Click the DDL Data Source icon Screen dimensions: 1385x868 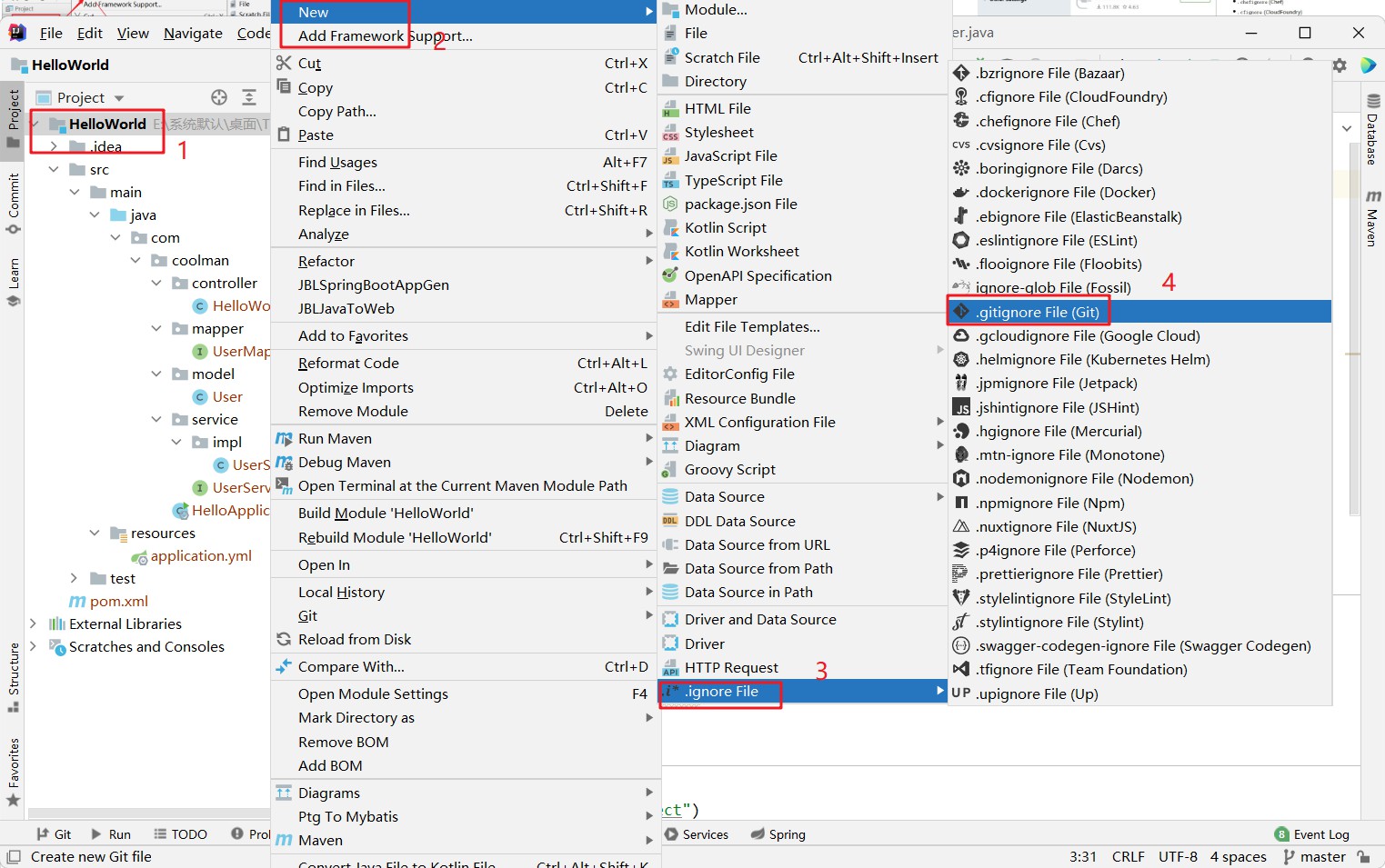[x=670, y=521]
